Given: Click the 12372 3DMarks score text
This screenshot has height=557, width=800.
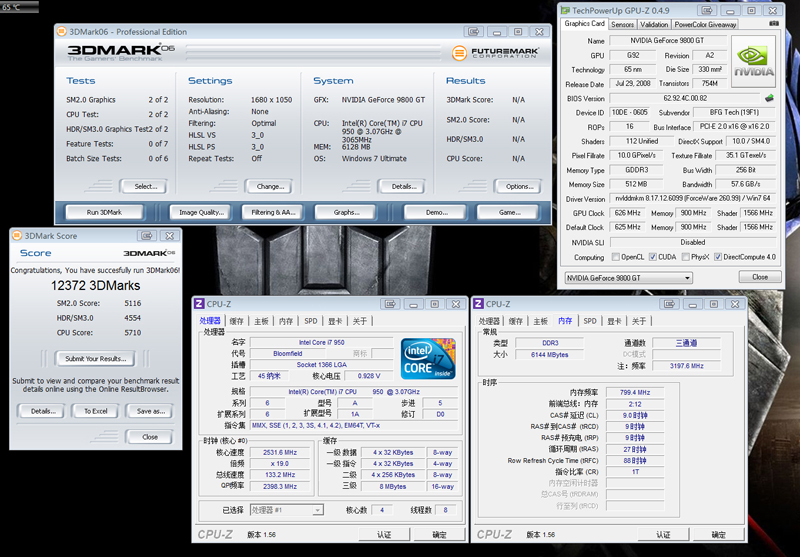Looking at the screenshot, I should pyautogui.click(x=95, y=285).
